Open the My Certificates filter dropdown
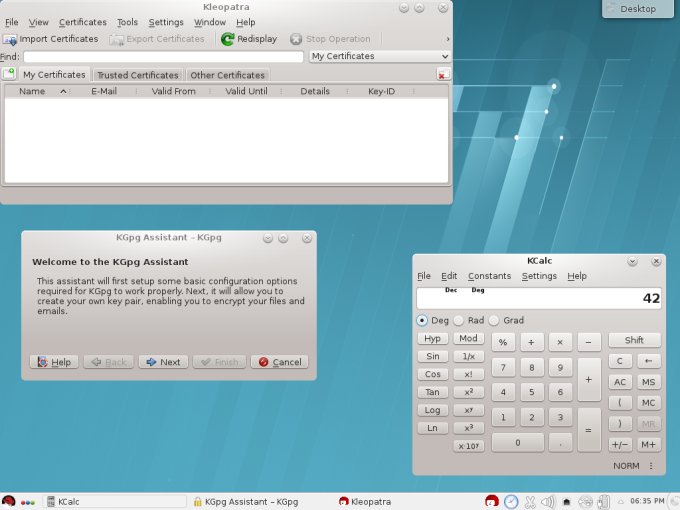 tap(380, 56)
